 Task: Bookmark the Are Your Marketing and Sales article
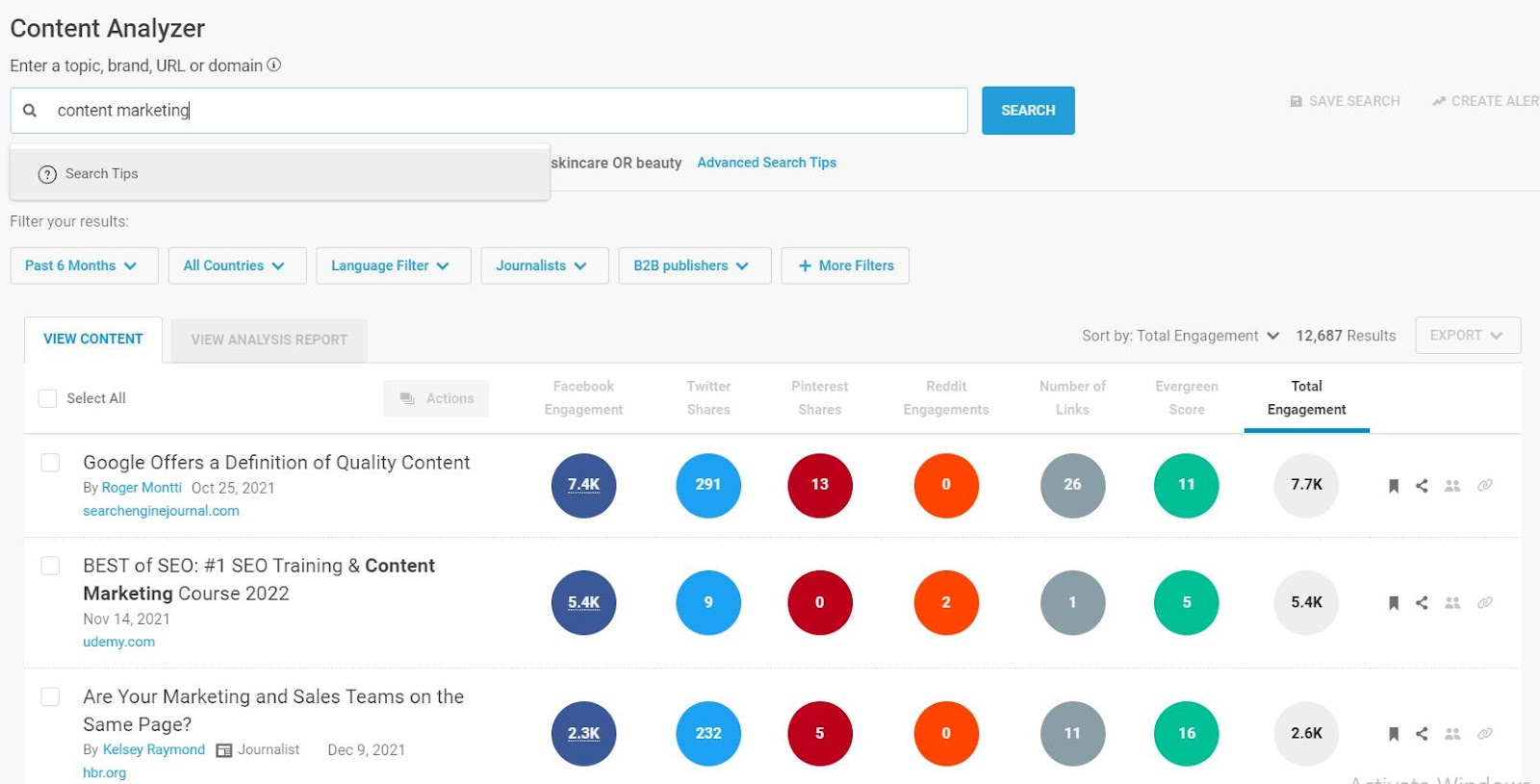tap(1393, 734)
